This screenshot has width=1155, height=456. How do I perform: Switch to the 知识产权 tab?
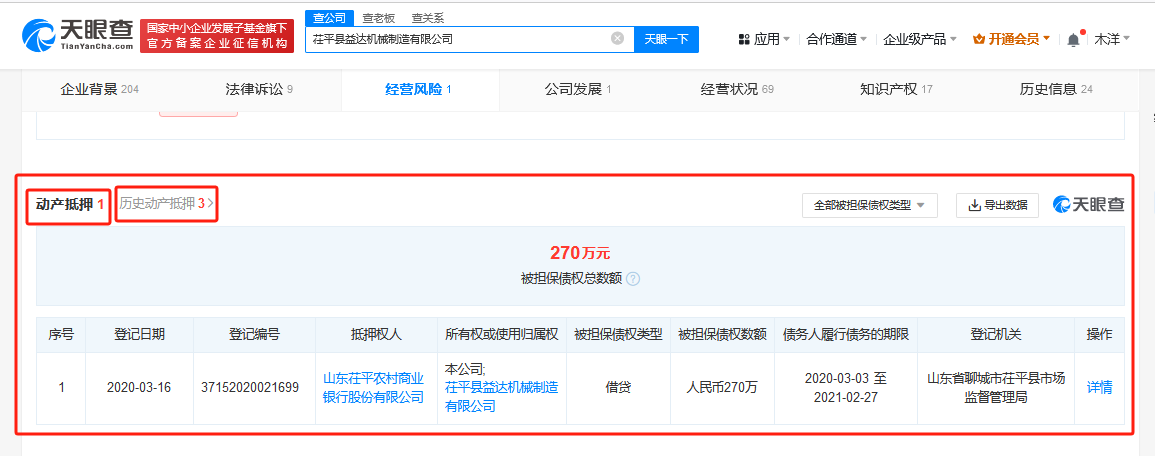tap(896, 89)
